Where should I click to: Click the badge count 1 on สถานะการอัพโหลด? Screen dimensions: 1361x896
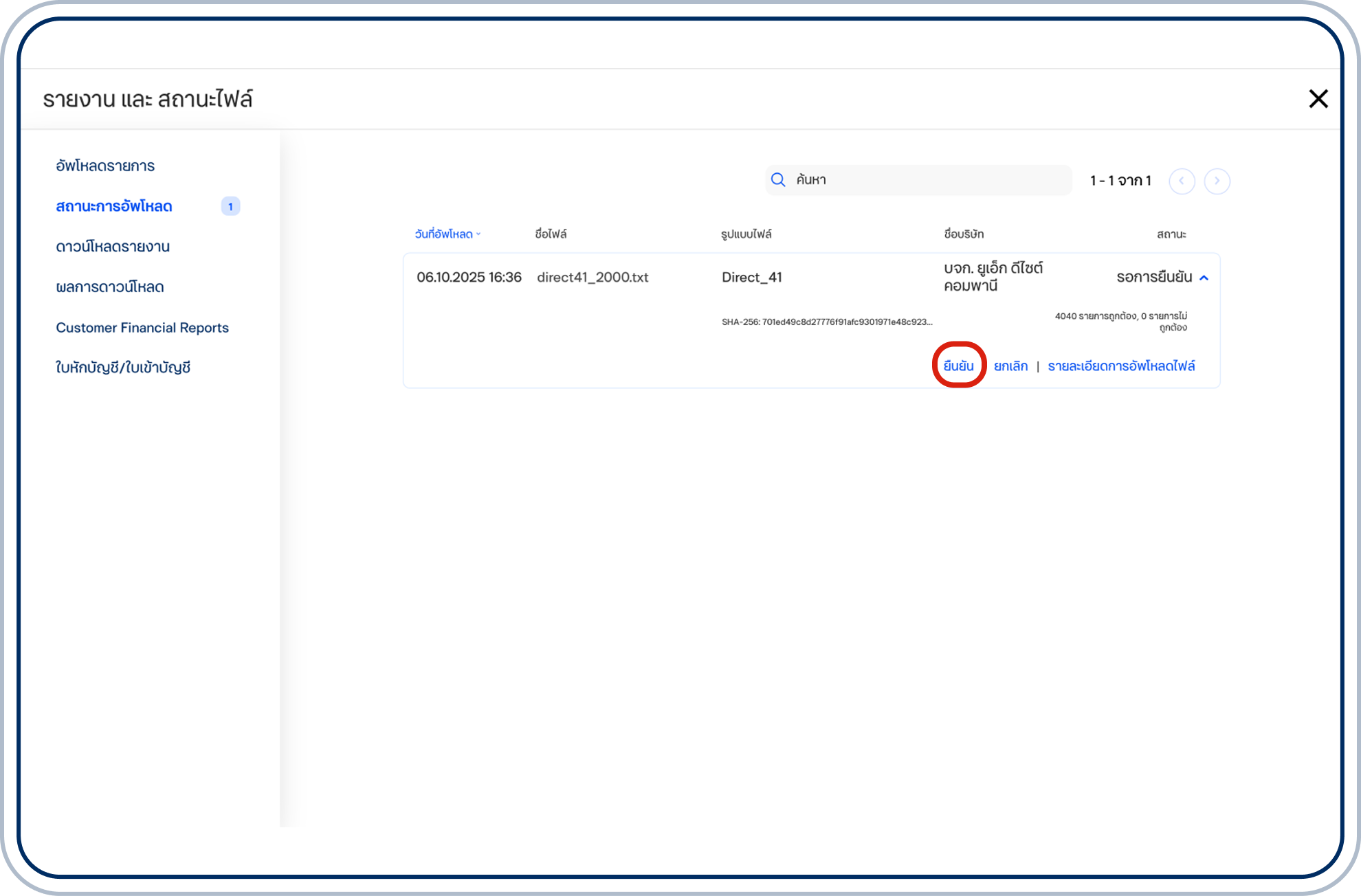[x=230, y=206]
